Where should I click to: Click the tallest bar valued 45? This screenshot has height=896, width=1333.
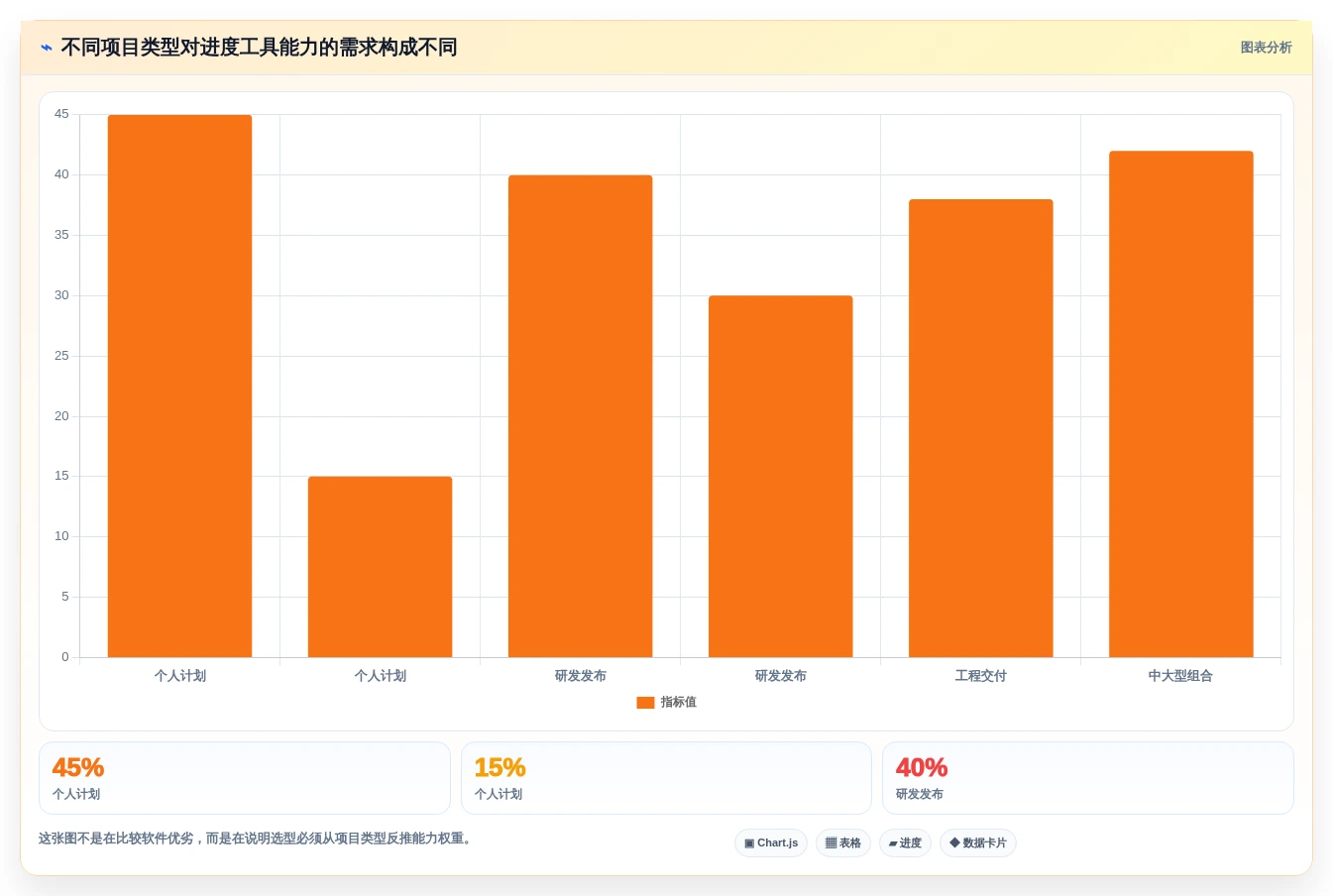pyautogui.click(x=179, y=386)
